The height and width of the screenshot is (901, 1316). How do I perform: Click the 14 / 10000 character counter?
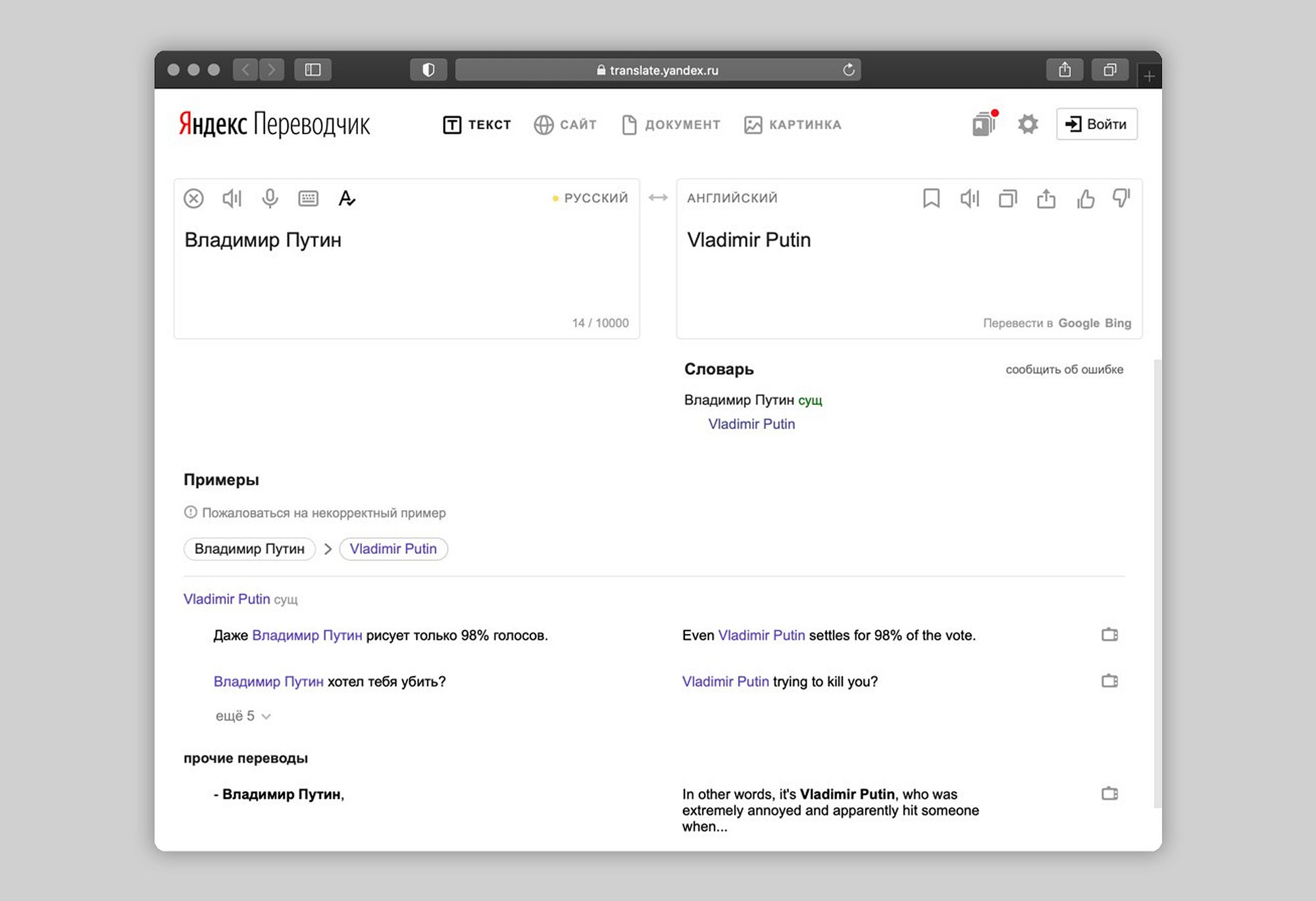coord(600,323)
